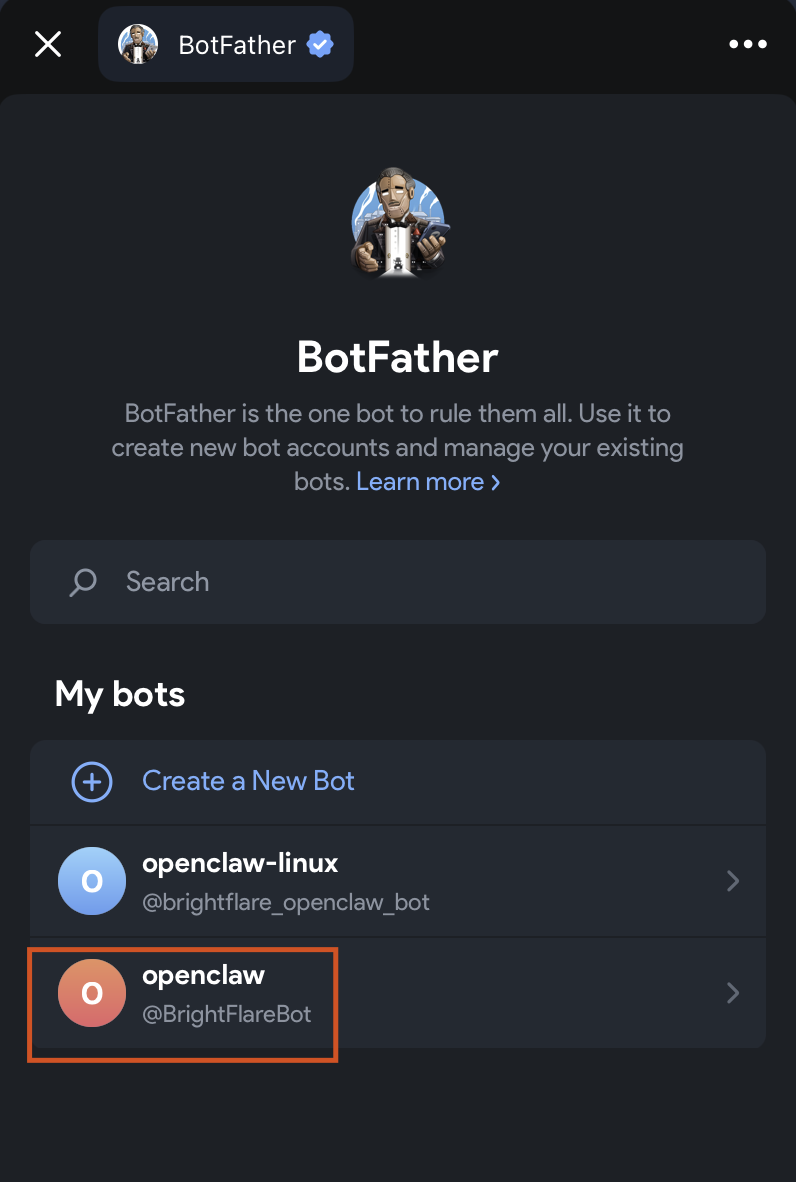Focus the Search input field
The width and height of the screenshot is (796, 1182).
(420, 582)
